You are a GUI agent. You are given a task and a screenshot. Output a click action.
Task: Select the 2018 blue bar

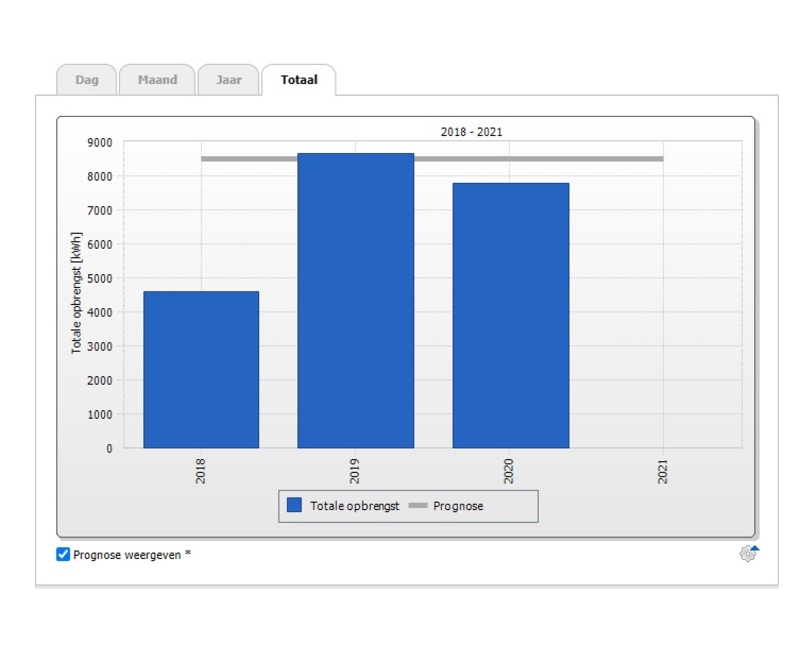pyautogui.click(x=201, y=370)
